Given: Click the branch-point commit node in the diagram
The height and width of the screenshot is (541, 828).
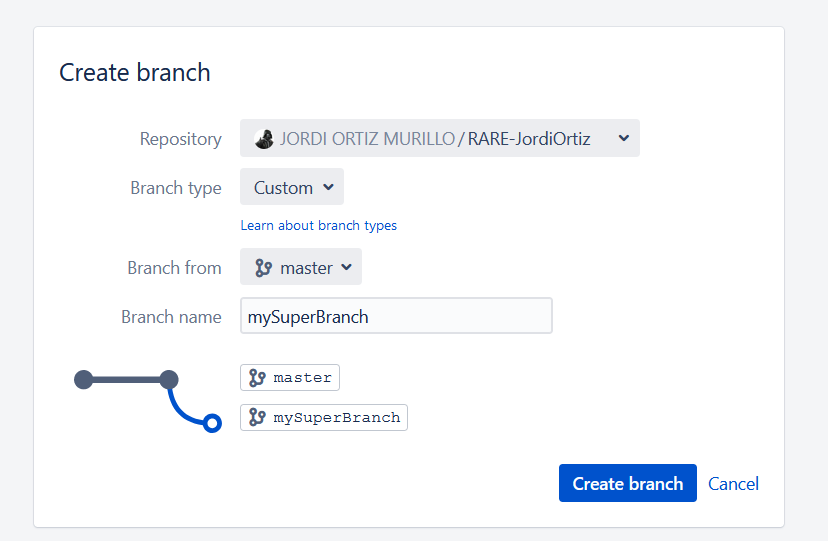Looking at the screenshot, I should click(169, 379).
